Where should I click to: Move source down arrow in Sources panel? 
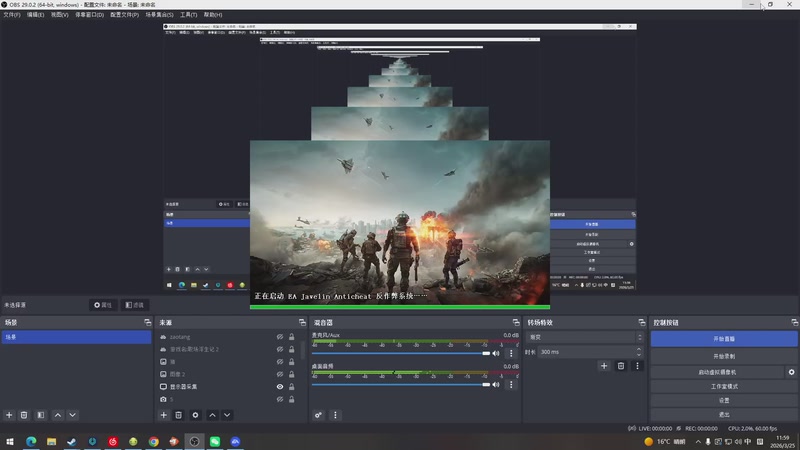coord(227,415)
